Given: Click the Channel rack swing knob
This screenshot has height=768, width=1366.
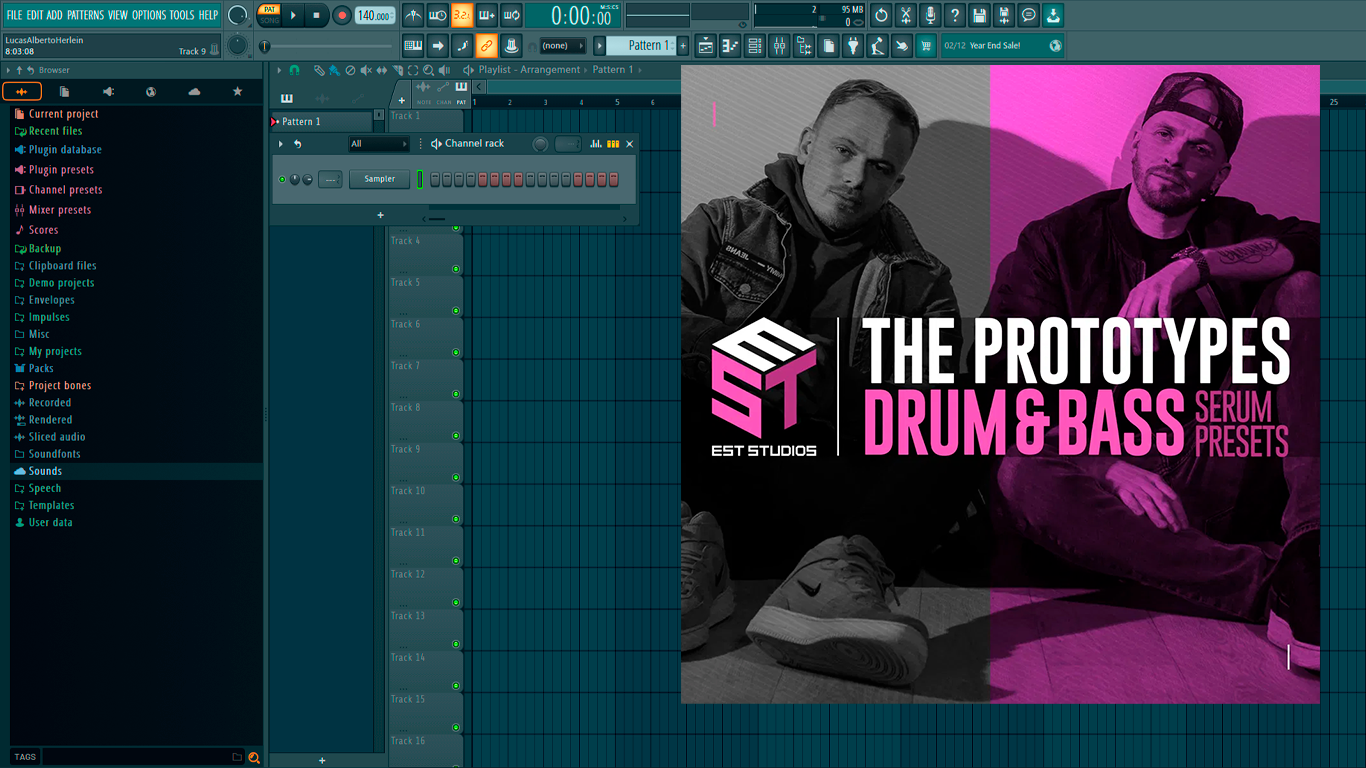Looking at the screenshot, I should pos(540,144).
